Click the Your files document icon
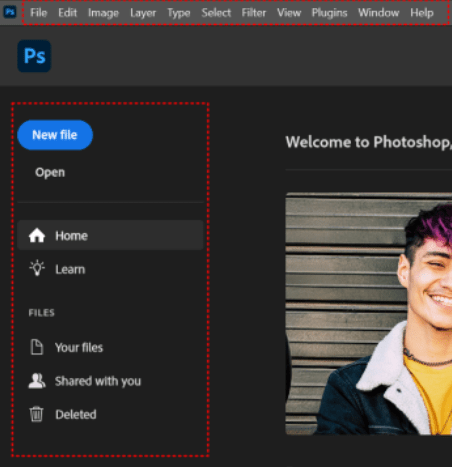Image resolution: width=452 pixels, height=467 pixels. click(x=37, y=347)
